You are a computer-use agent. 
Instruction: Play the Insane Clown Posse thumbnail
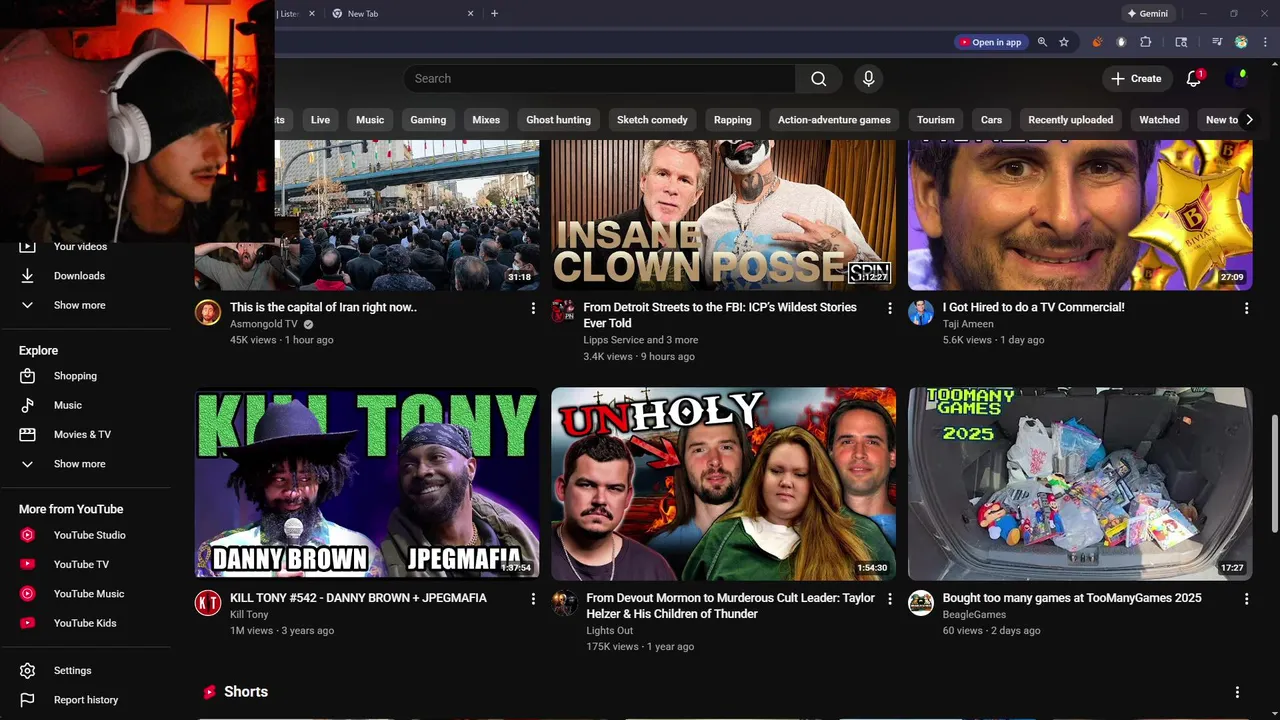[723, 215]
